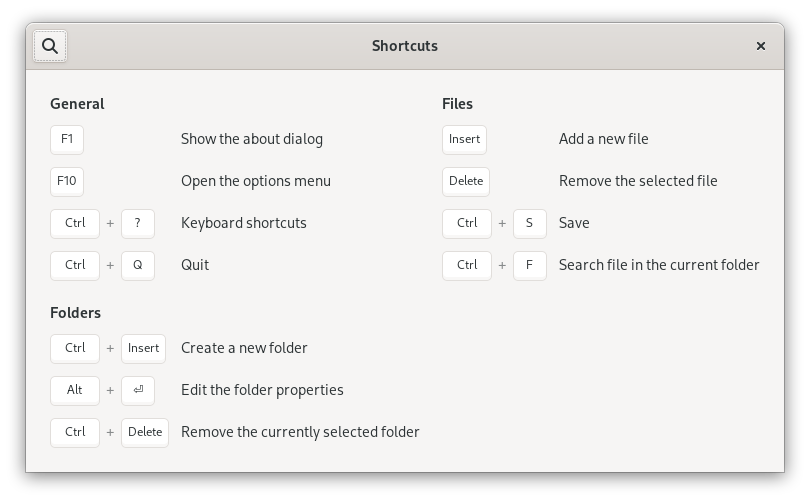Screen dimensions: 810x501
Task: Click 'Remove the currently selected folder' text
Action: tap(300, 432)
